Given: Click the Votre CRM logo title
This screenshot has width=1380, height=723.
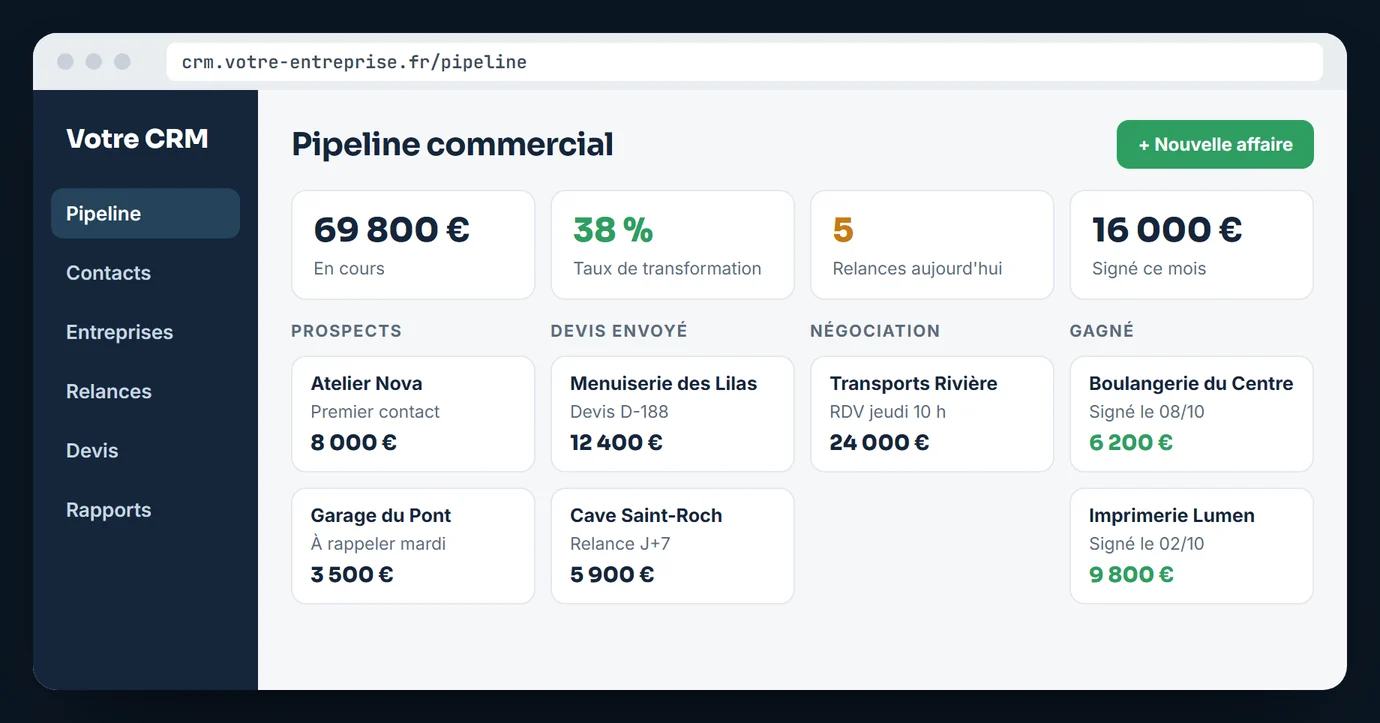Looking at the screenshot, I should point(137,138).
